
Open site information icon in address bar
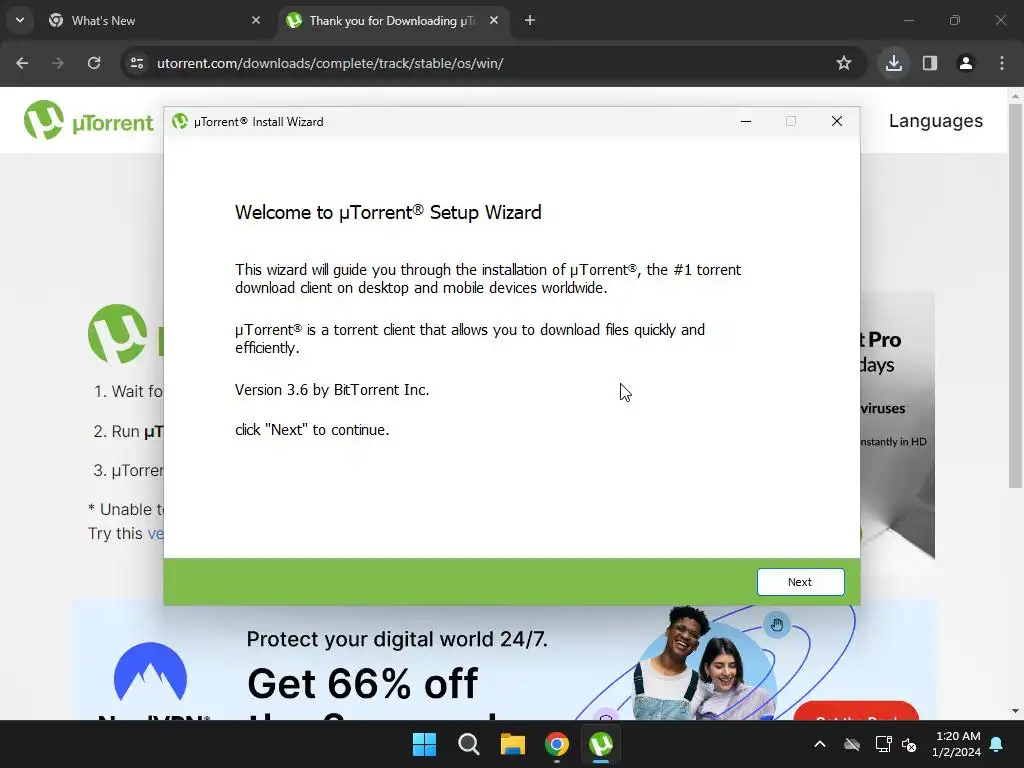(137, 63)
